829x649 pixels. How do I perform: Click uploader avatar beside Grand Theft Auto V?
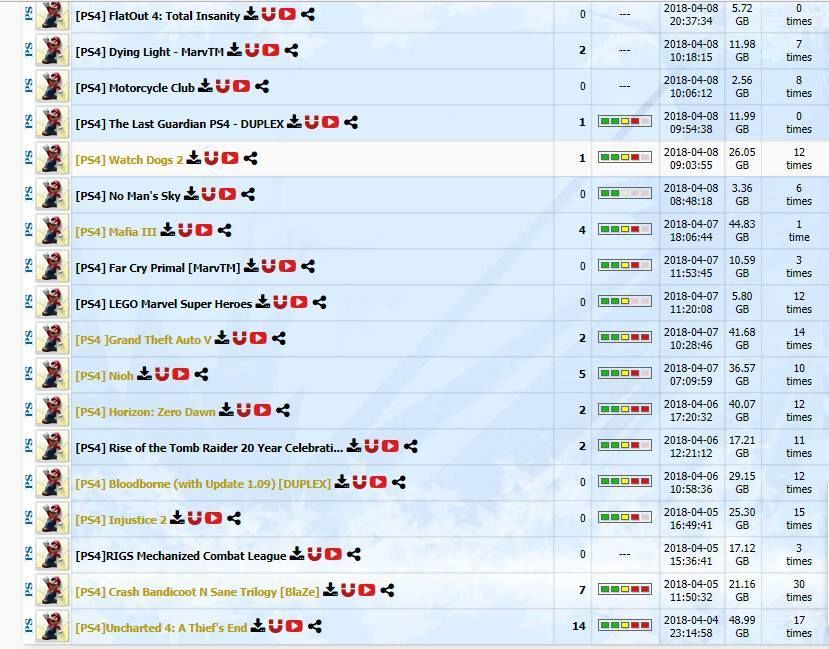pos(52,338)
